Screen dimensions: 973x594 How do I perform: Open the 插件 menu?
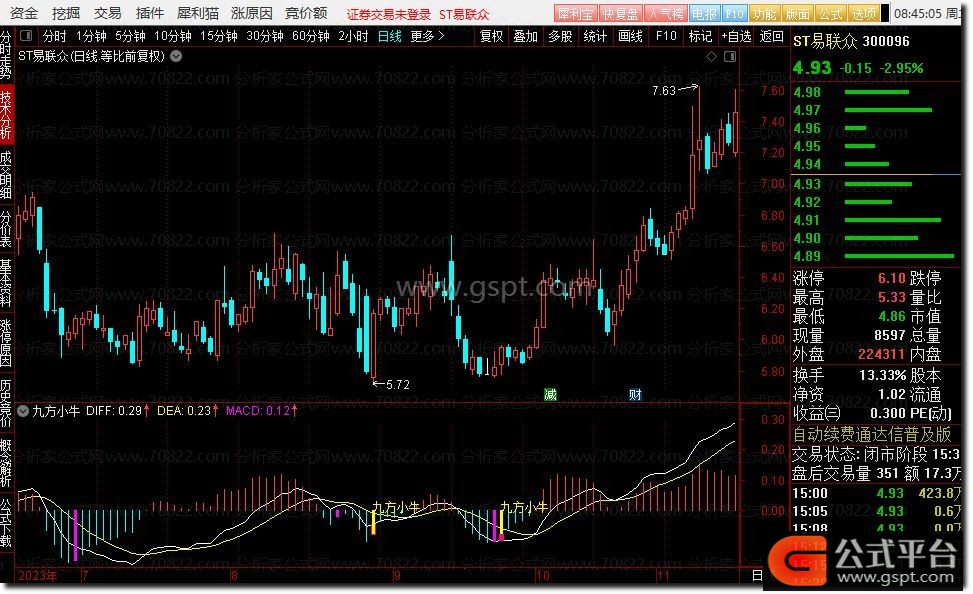tap(149, 13)
